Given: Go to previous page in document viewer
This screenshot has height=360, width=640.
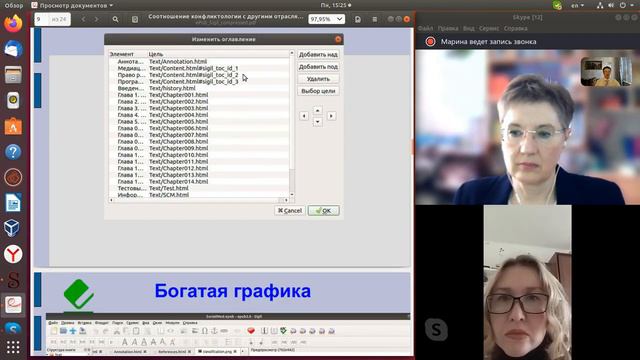Looking at the screenshot, I should [84, 19].
